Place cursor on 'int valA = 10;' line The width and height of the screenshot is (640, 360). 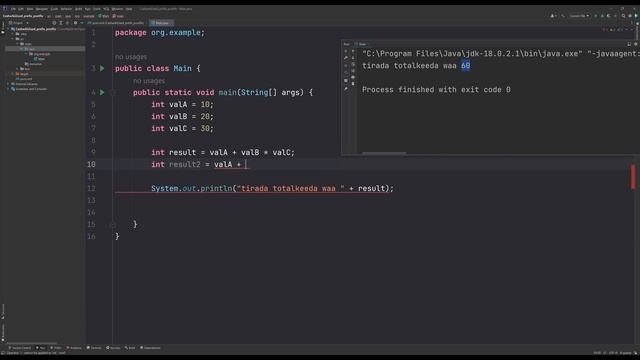182,104
